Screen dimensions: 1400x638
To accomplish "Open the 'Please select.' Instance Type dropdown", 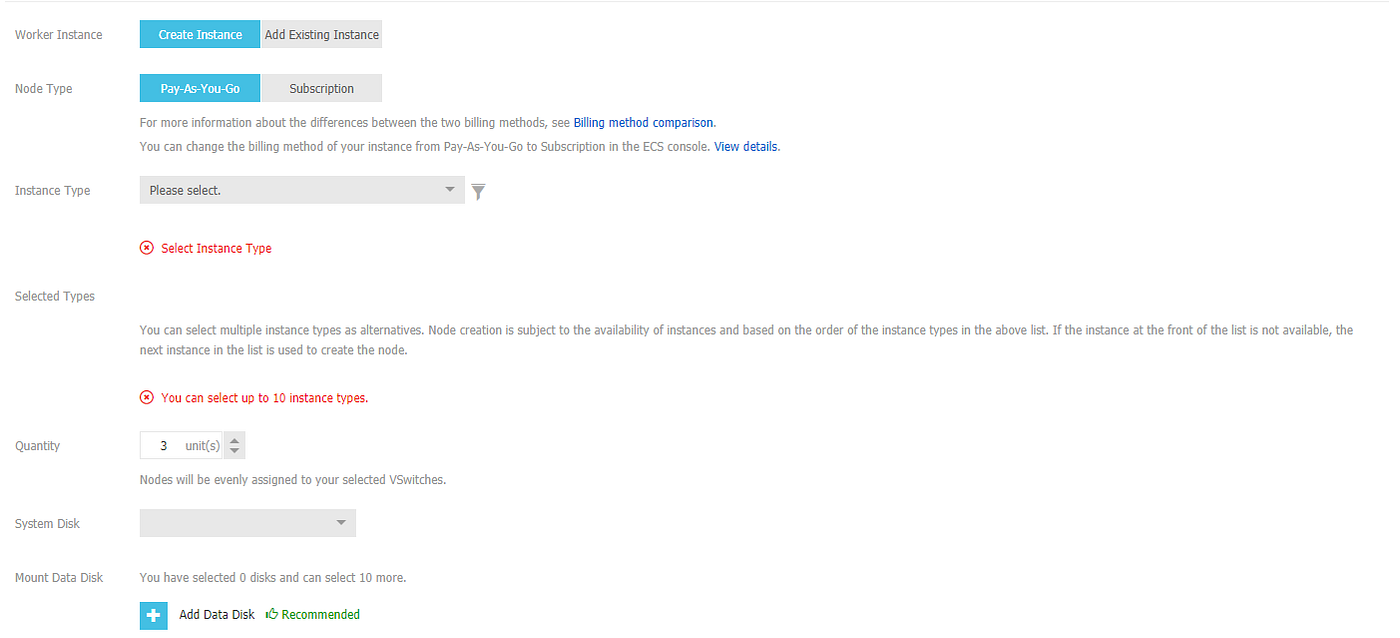I will pyautogui.click(x=302, y=190).
